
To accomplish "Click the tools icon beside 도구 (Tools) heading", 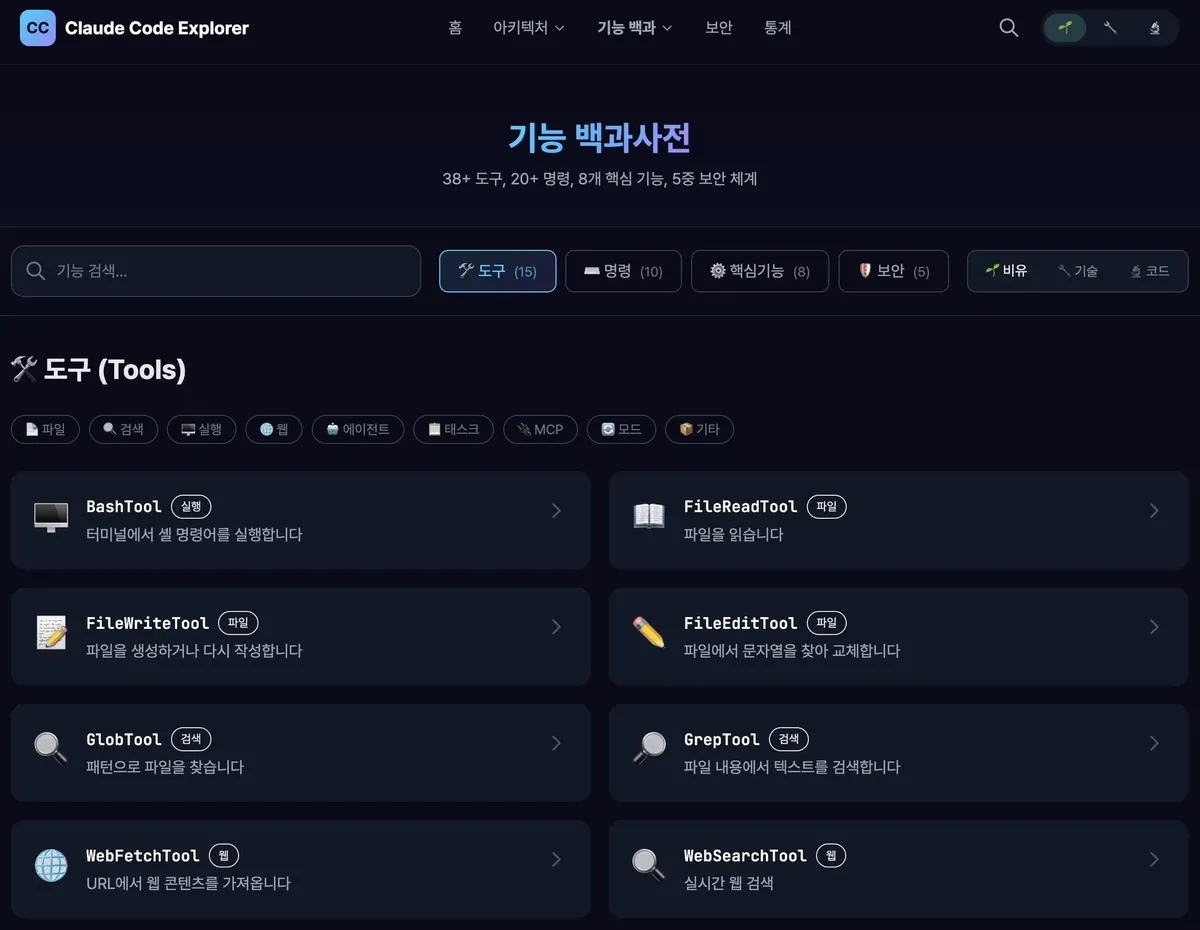I will click(x=24, y=370).
